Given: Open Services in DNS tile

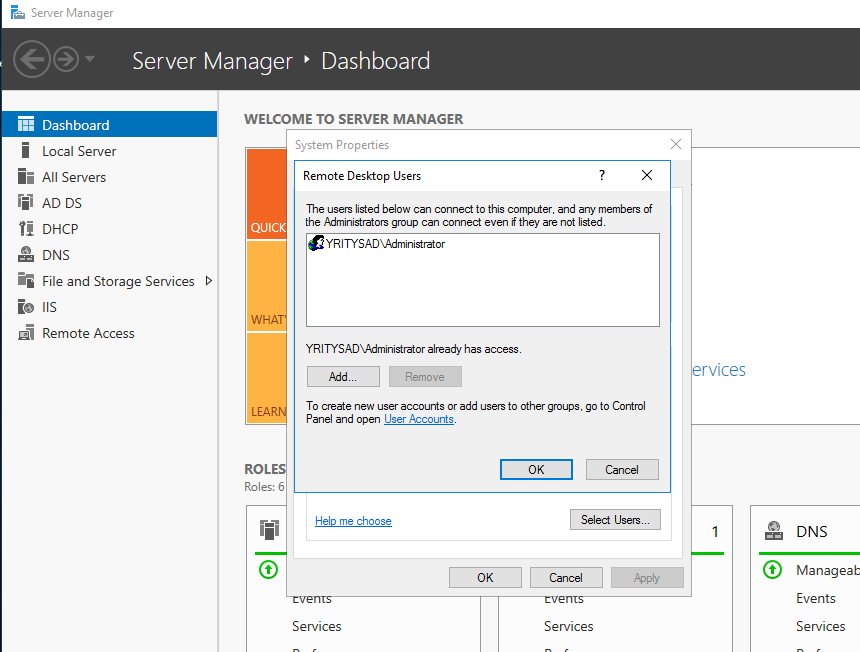Looking at the screenshot, I should point(821,626).
